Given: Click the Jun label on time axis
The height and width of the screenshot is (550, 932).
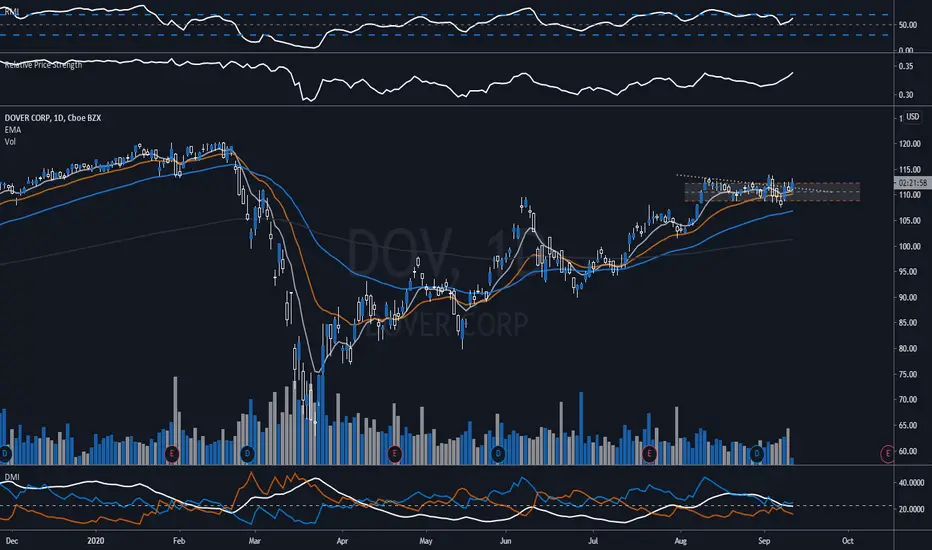Looking at the screenshot, I should [x=506, y=541].
